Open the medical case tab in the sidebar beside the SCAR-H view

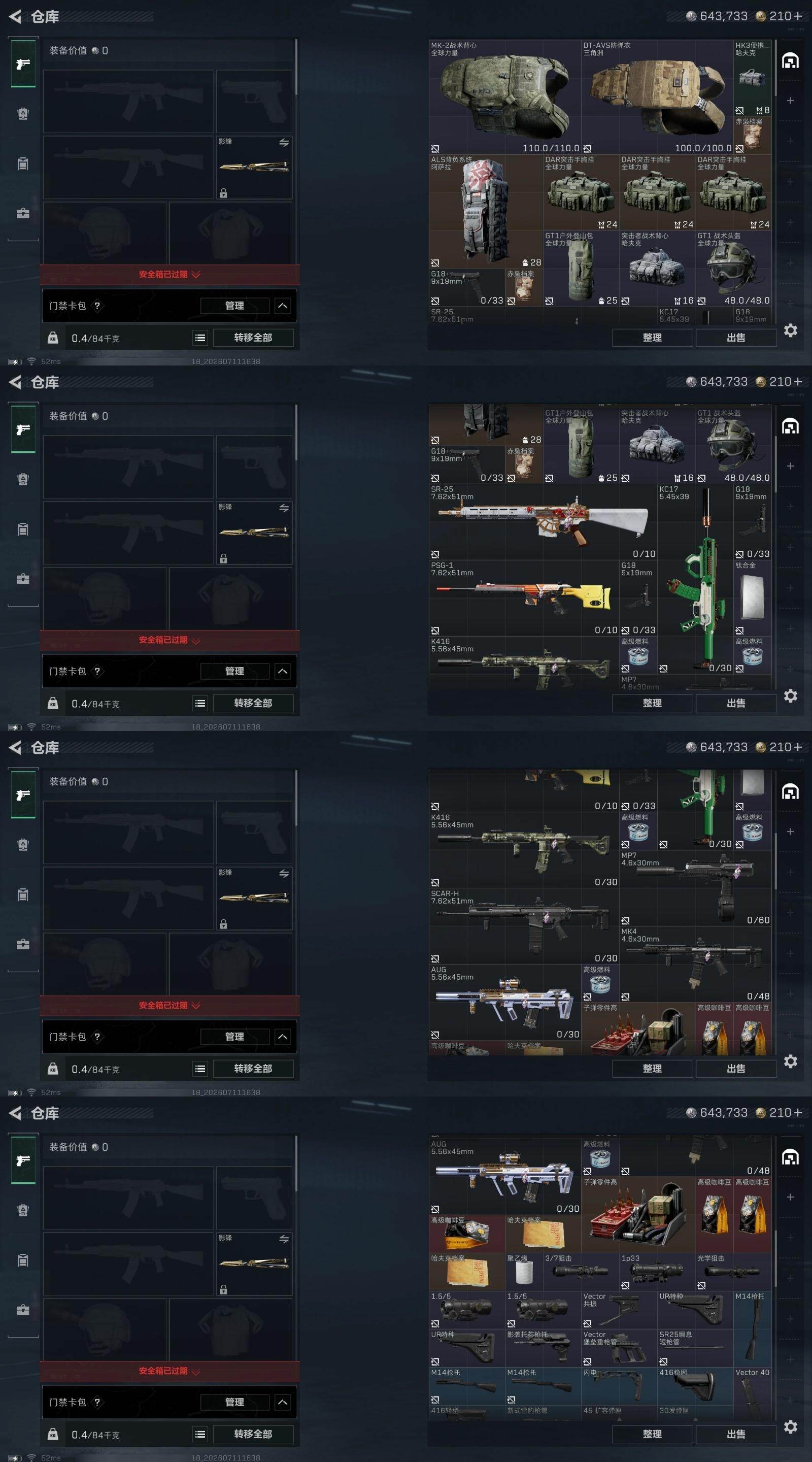click(x=23, y=944)
